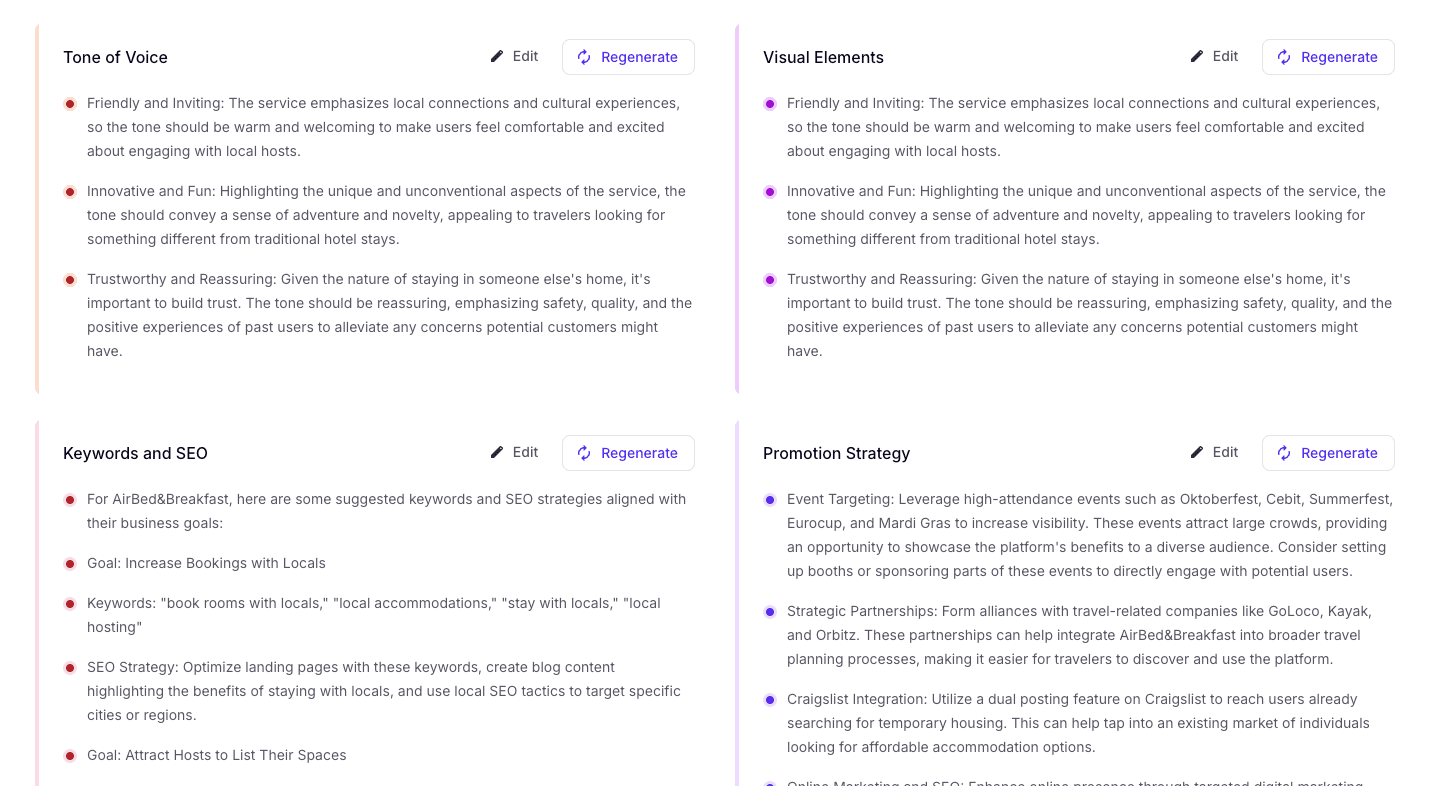This screenshot has height=786, width=1441.
Task: Click the Strategic Partnerships paragraph
Action: [x=1080, y=635]
